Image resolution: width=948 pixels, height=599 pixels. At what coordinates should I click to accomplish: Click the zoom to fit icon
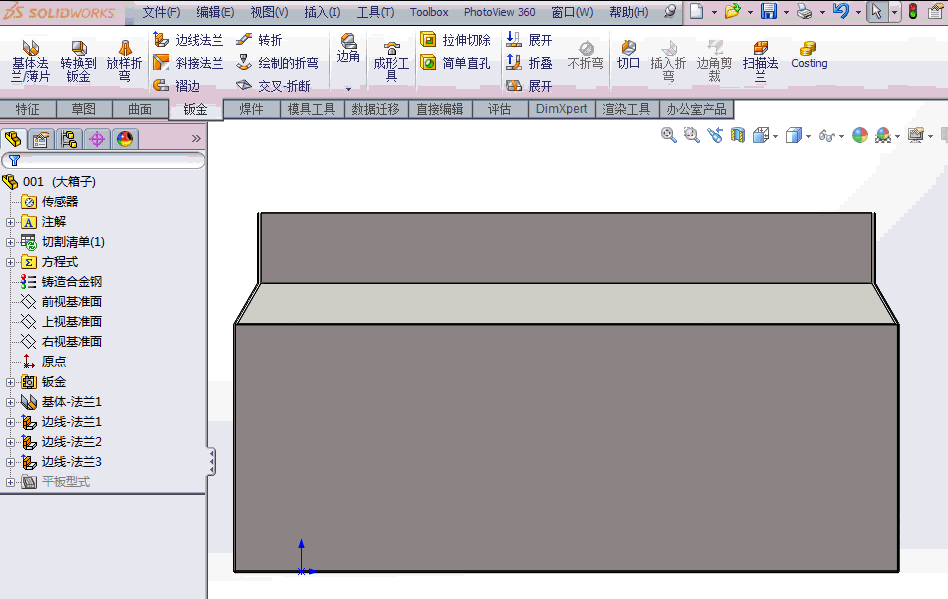pyautogui.click(x=668, y=135)
